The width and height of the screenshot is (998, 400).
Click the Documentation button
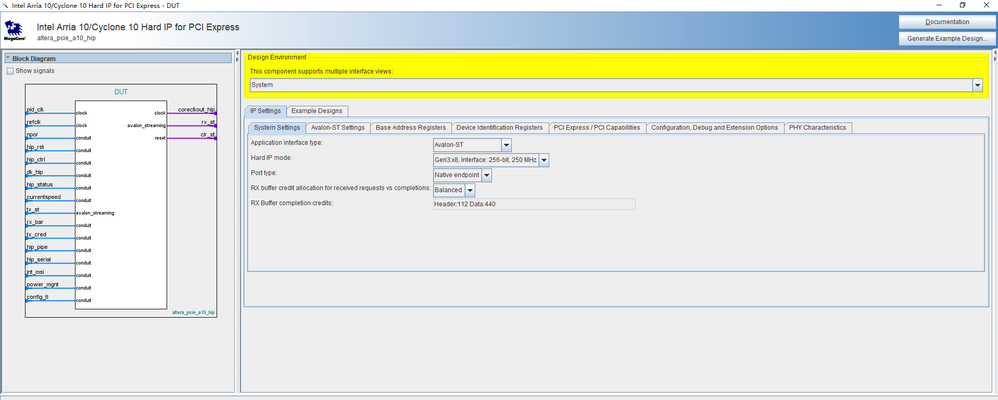pyautogui.click(x=946, y=22)
